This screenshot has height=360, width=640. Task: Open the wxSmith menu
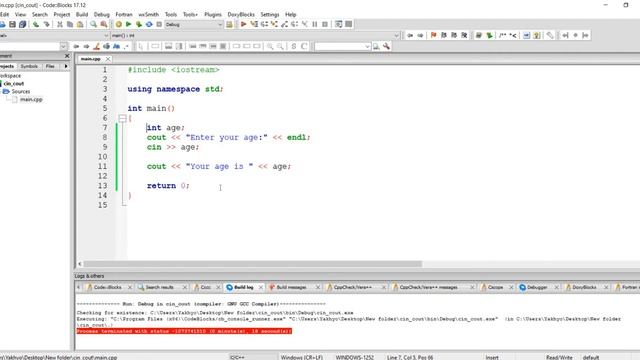coord(149,14)
